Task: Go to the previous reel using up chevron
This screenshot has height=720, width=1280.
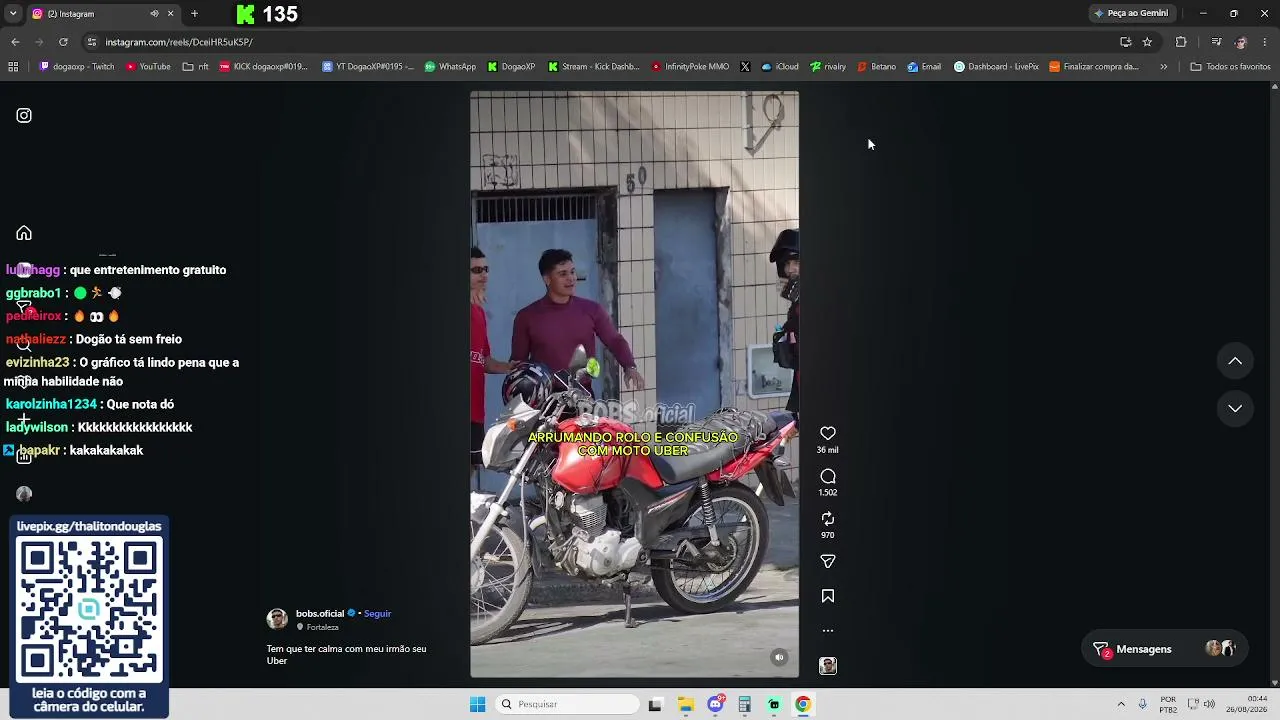Action: [1235, 361]
